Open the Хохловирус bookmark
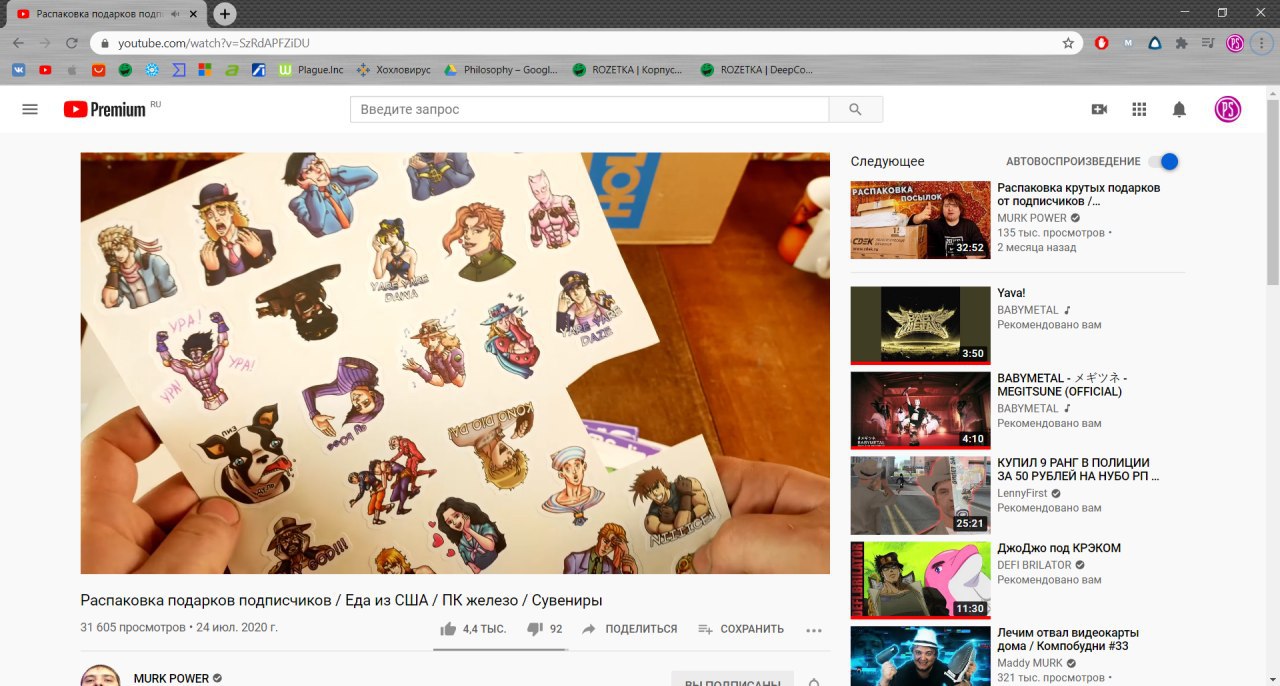The image size is (1280, 686). (x=394, y=70)
